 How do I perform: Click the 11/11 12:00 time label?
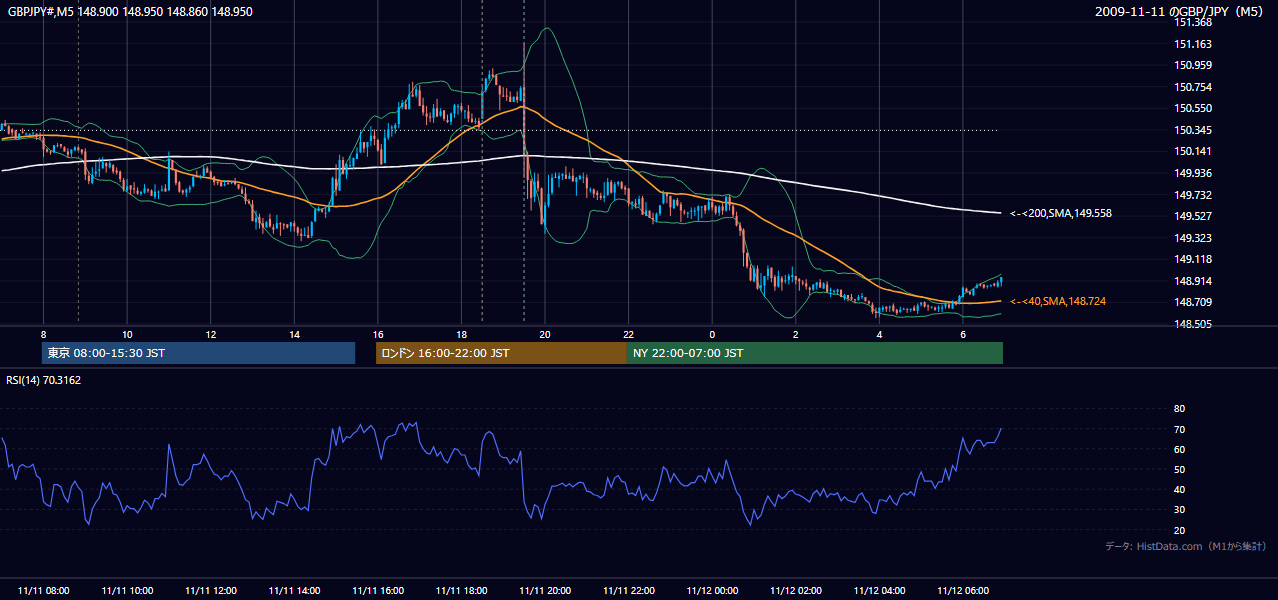(210, 591)
